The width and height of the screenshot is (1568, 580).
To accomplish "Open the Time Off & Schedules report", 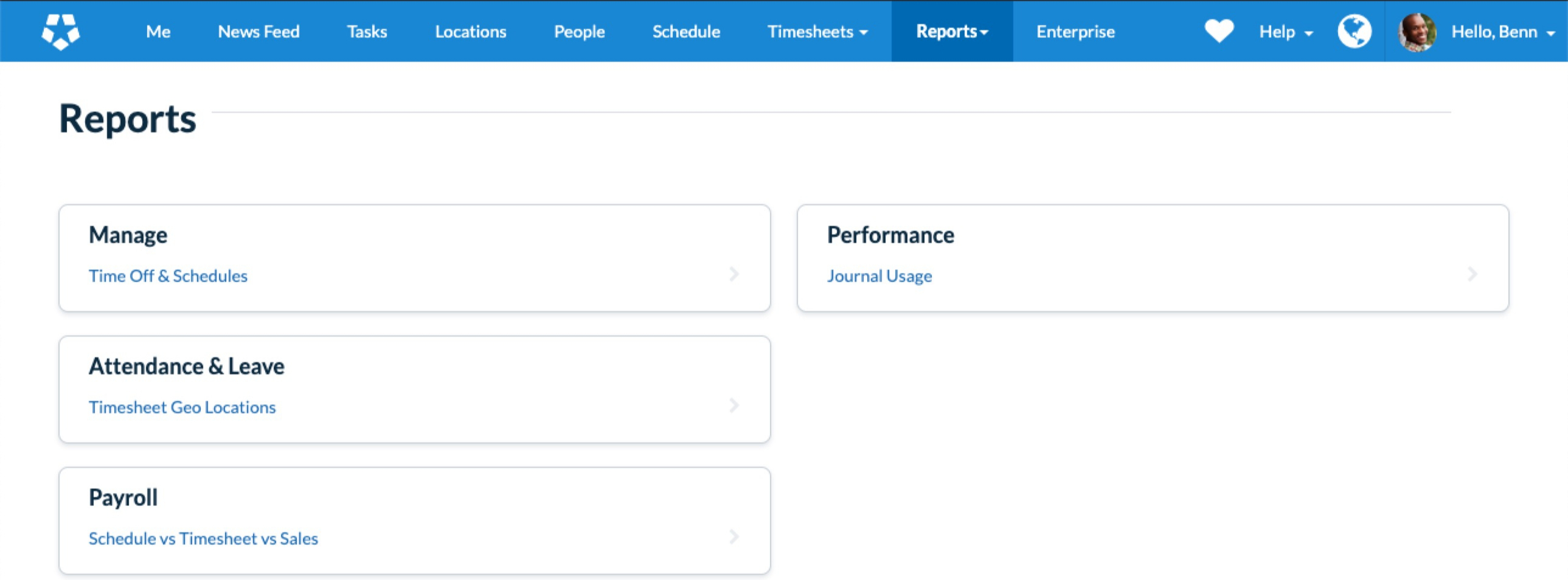I will tap(168, 275).
